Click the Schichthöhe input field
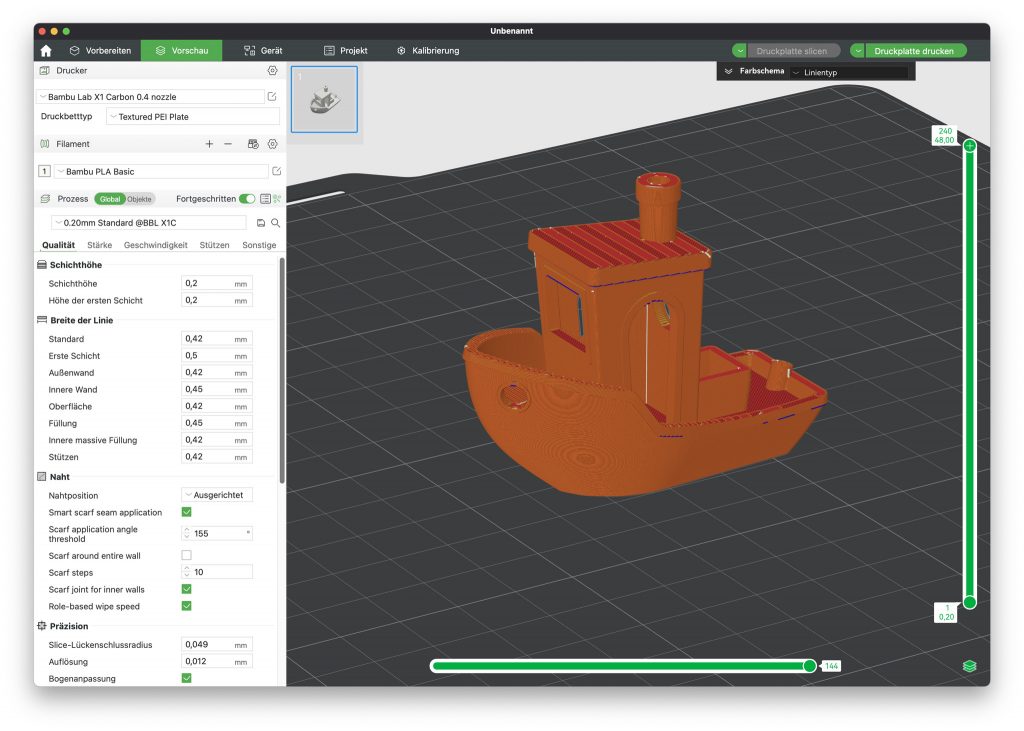This screenshot has width=1024, height=731. pyautogui.click(x=208, y=284)
